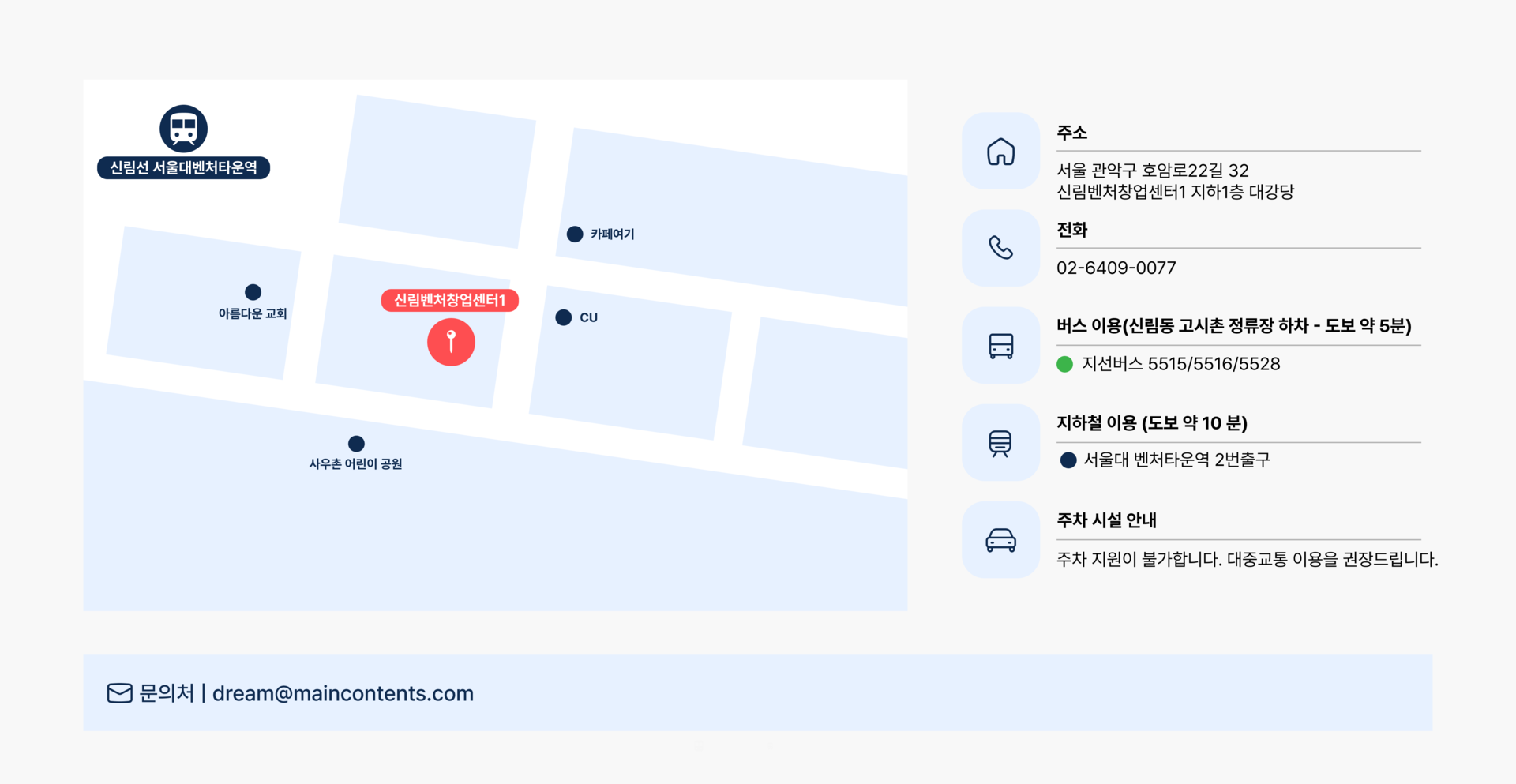Select the CU store map dot
The height and width of the screenshot is (784, 1516).
(563, 317)
